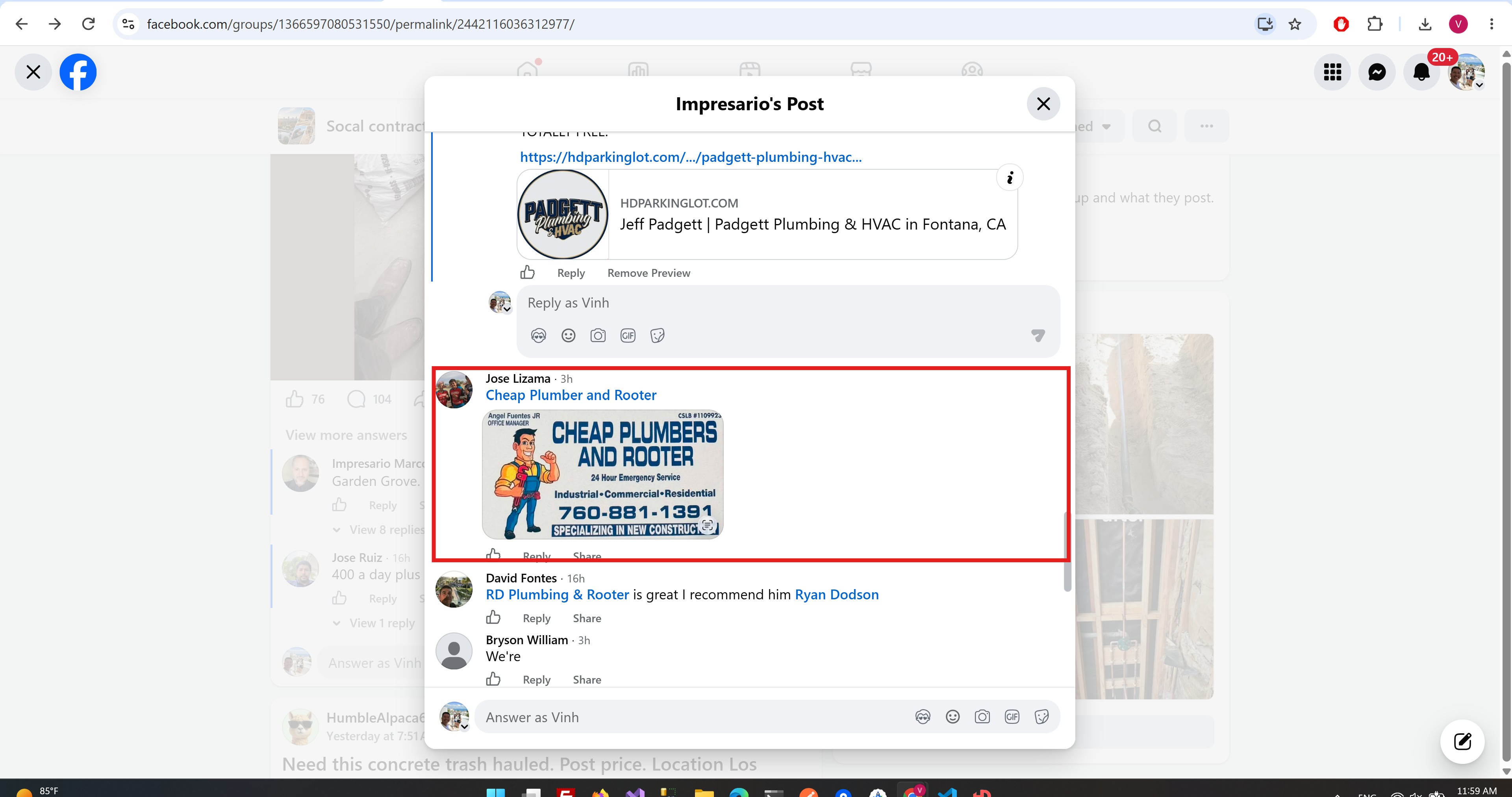Open the Ryan Dodson mention link

click(x=836, y=595)
